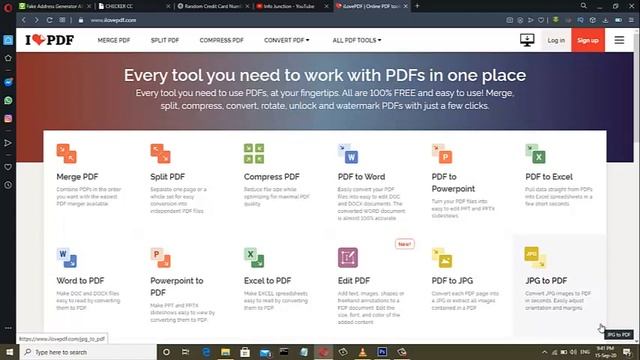Open the hamburger menu icon

coord(619,40)
